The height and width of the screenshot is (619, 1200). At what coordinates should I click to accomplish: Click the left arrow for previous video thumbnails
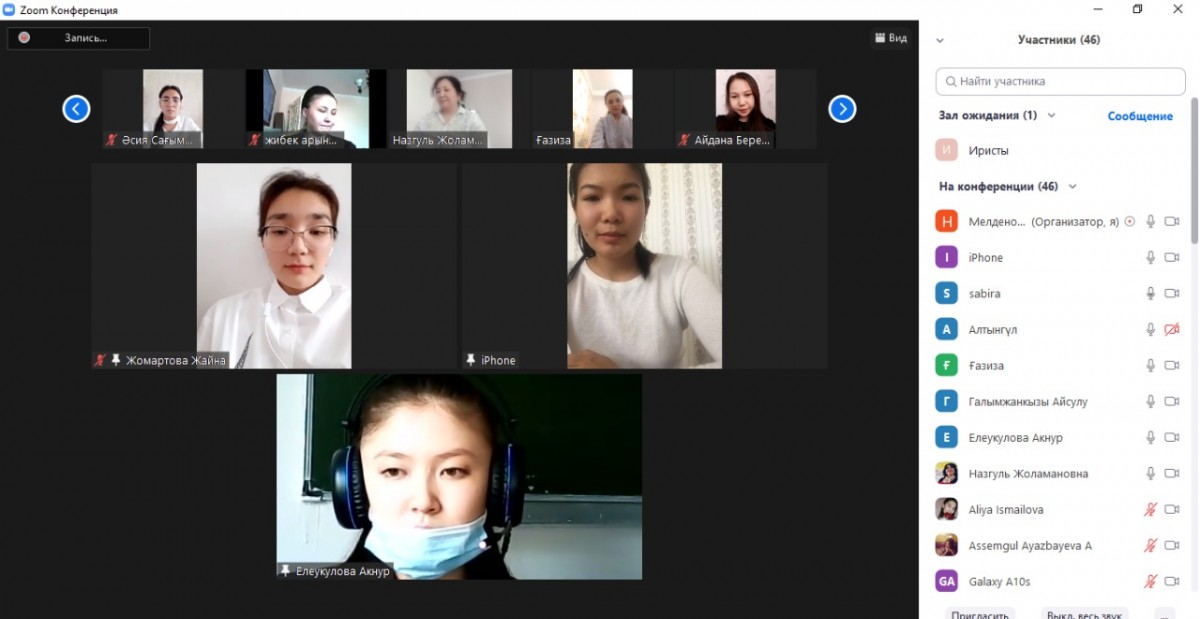point(77,109)
